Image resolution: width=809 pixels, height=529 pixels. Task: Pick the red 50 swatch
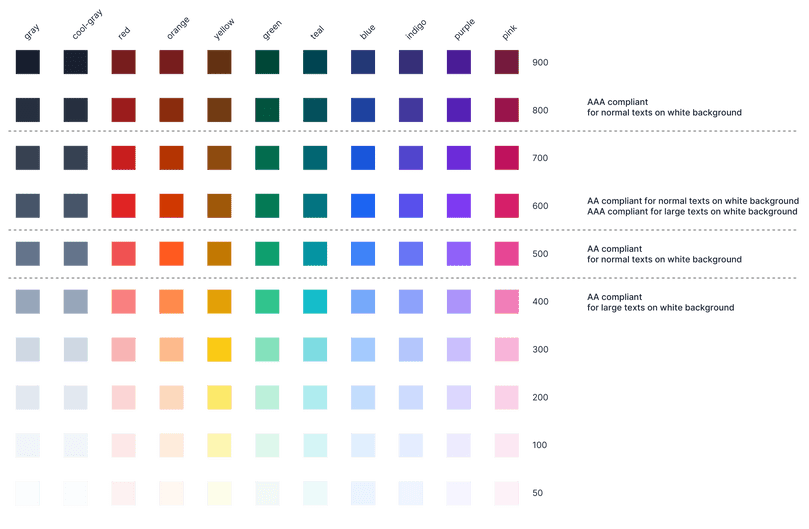tap(124, 493)
